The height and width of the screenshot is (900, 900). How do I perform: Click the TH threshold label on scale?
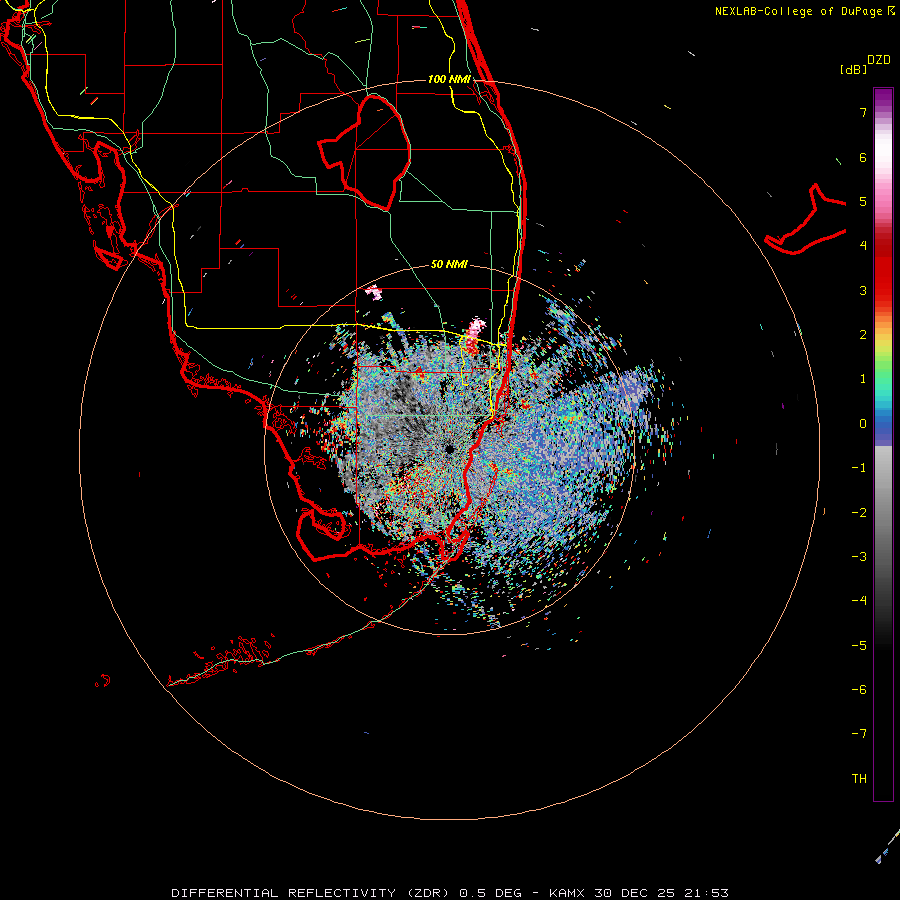point(859,779)
